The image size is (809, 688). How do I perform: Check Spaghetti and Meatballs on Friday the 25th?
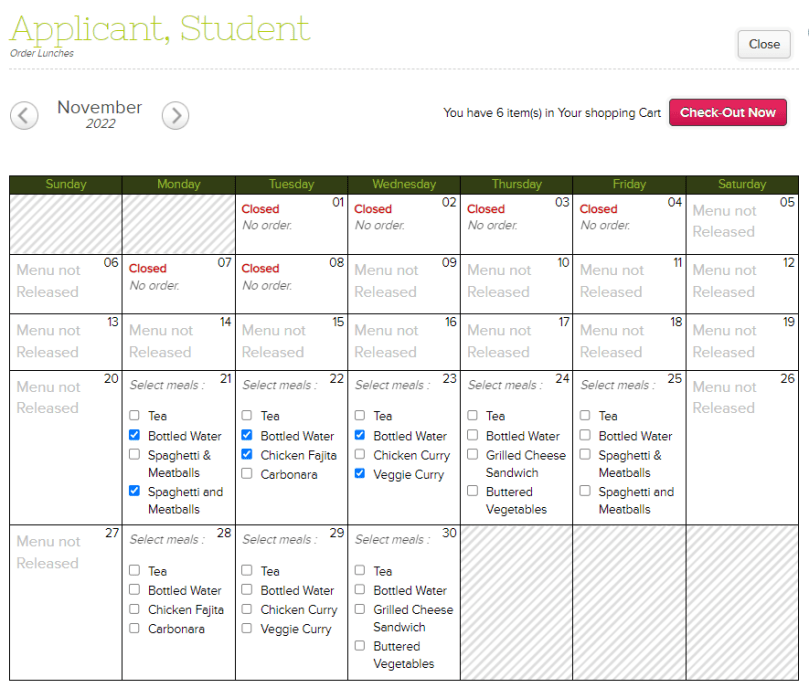[586, 491]
